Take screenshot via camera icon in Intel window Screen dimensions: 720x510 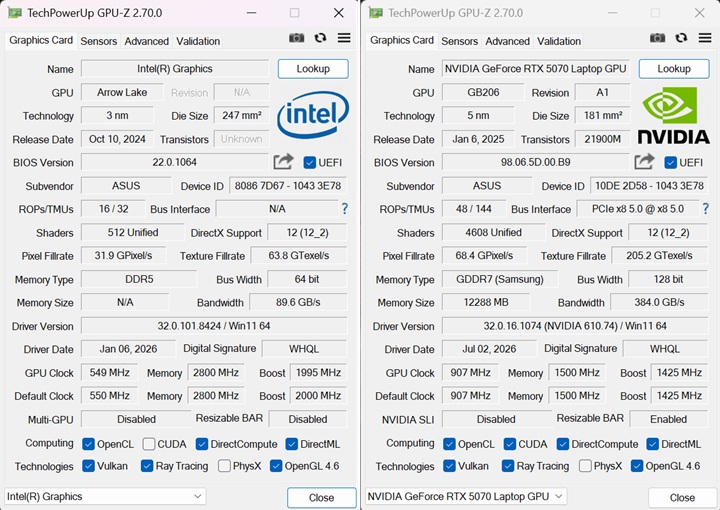click(x=297, y=38)
